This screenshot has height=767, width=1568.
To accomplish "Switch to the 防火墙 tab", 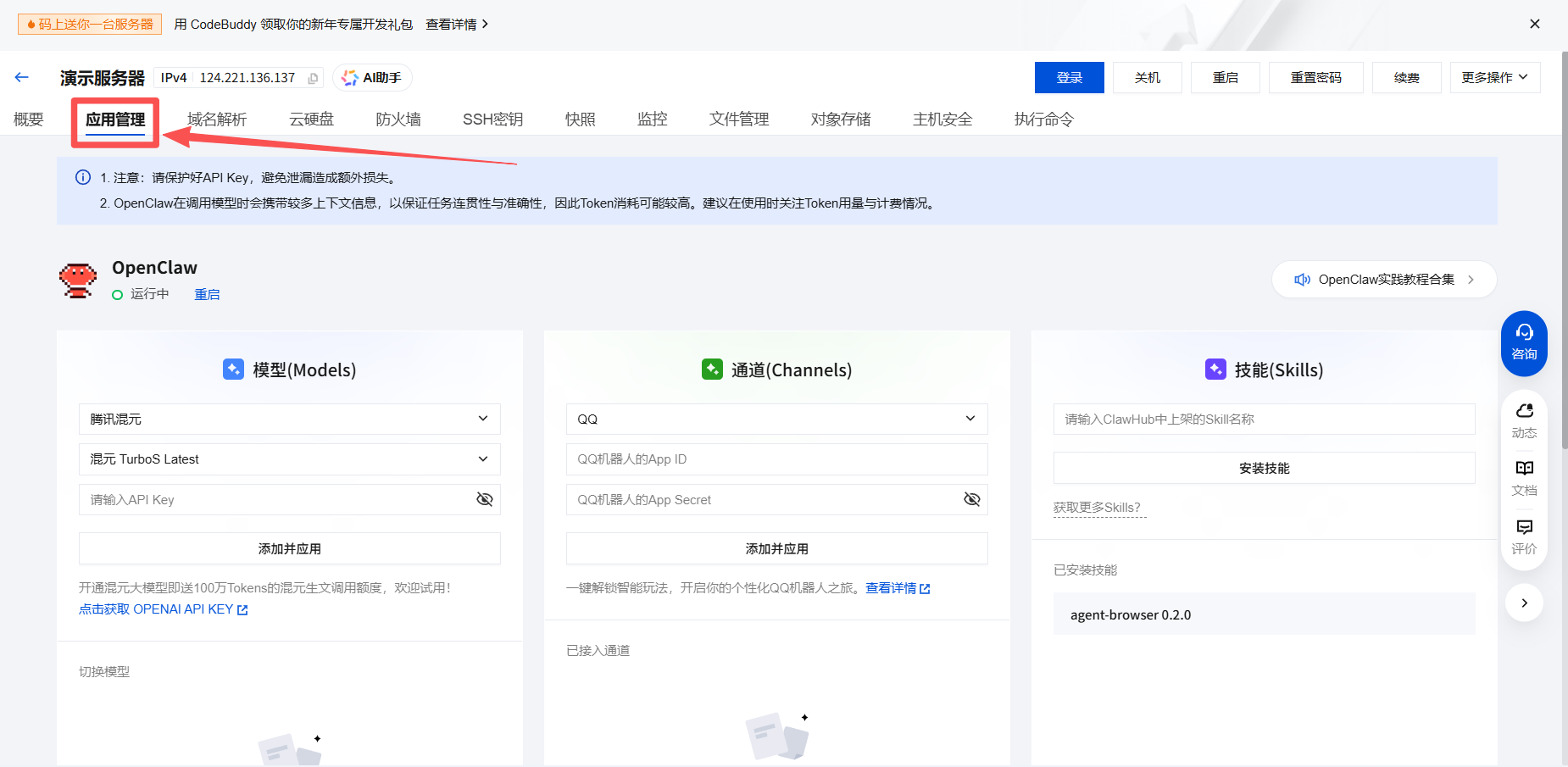I will point(398,119).
